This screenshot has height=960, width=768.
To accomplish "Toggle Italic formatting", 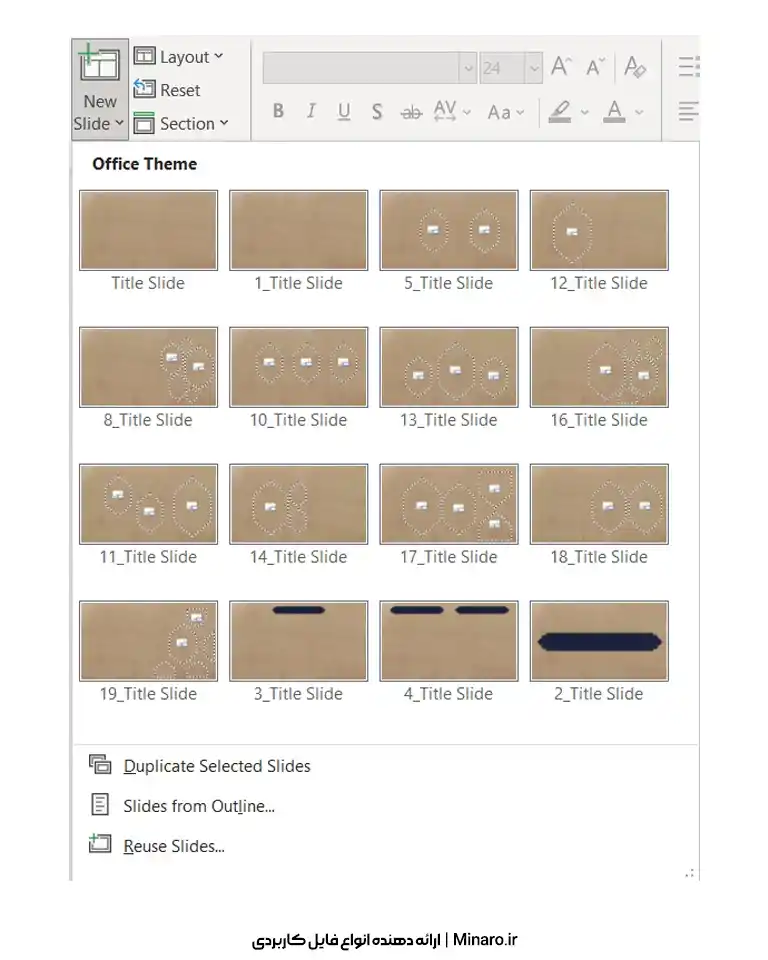I will [x=311, y=112].
